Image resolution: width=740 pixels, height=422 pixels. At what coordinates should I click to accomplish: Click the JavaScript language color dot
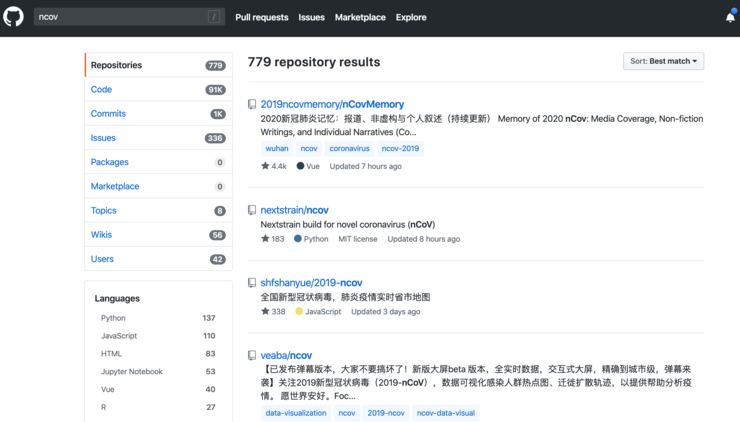299,311
